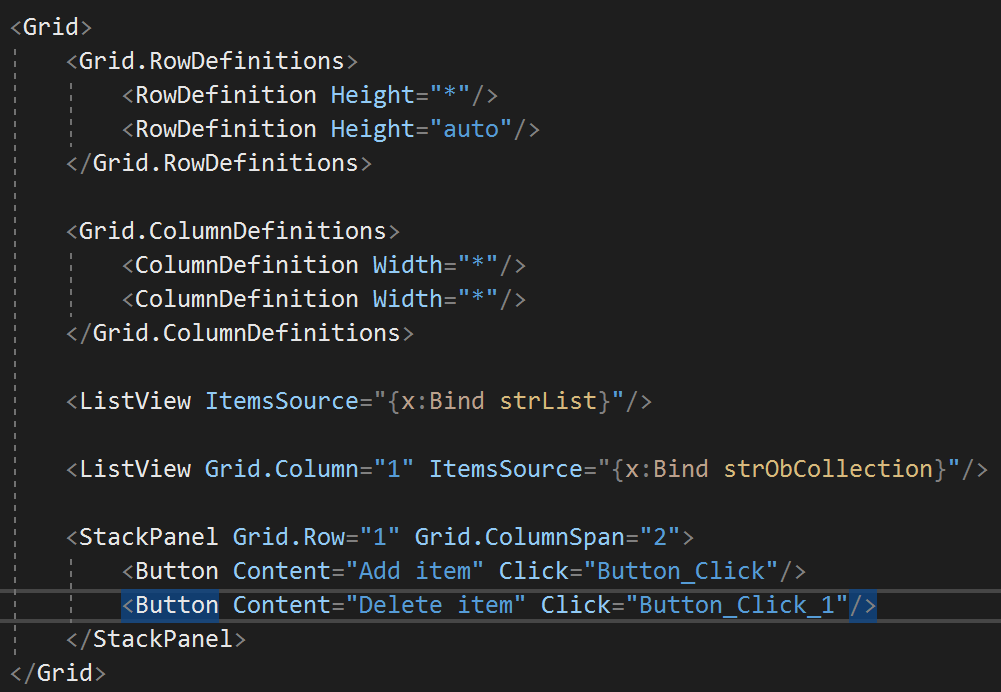The height and width of the screenshot is (692, 1001).
Task: Click the closing Grid.ColumnDefinitions tag
Action: [x=240, y=333]
